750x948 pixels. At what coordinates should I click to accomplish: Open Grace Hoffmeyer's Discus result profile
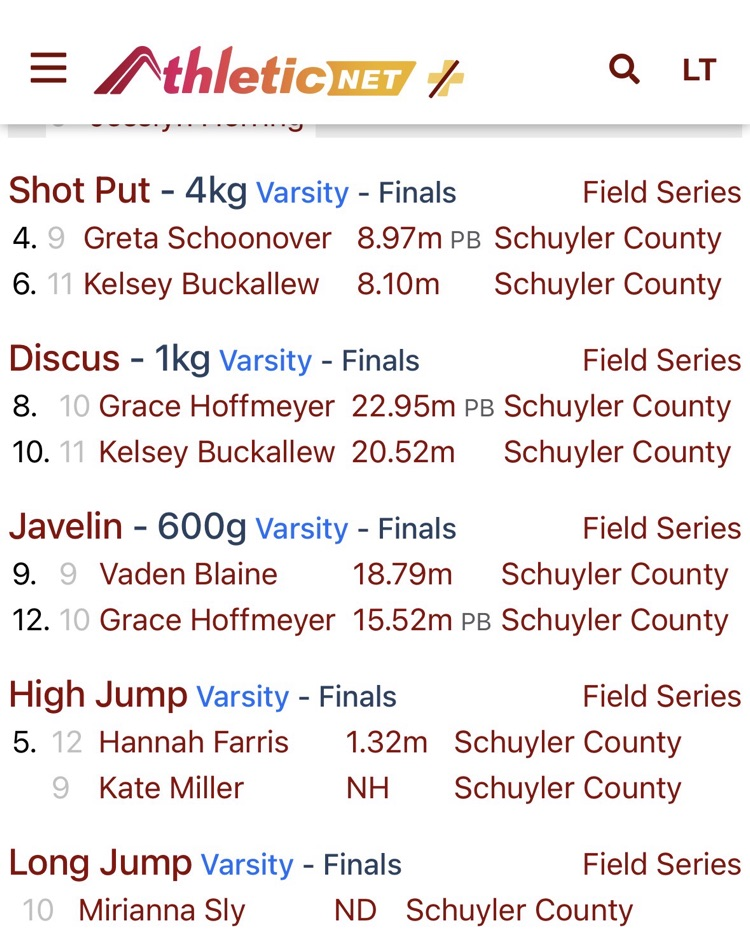(217, 406)
